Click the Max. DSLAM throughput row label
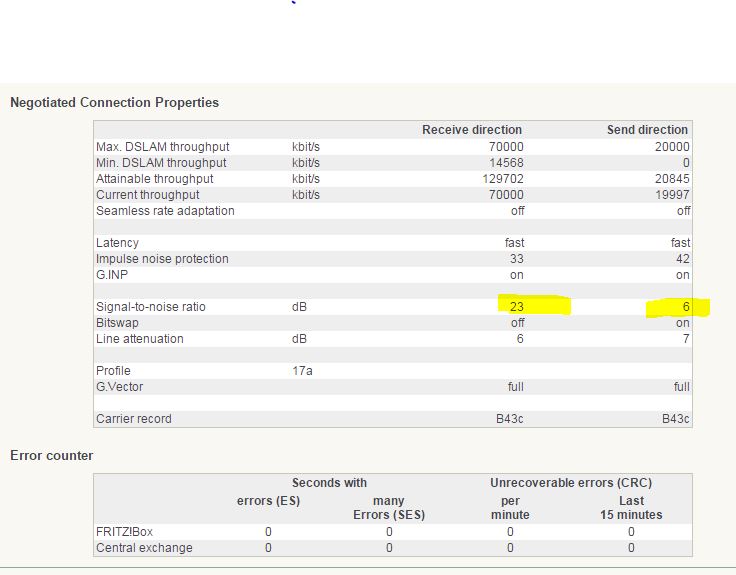 click(162, 147)
